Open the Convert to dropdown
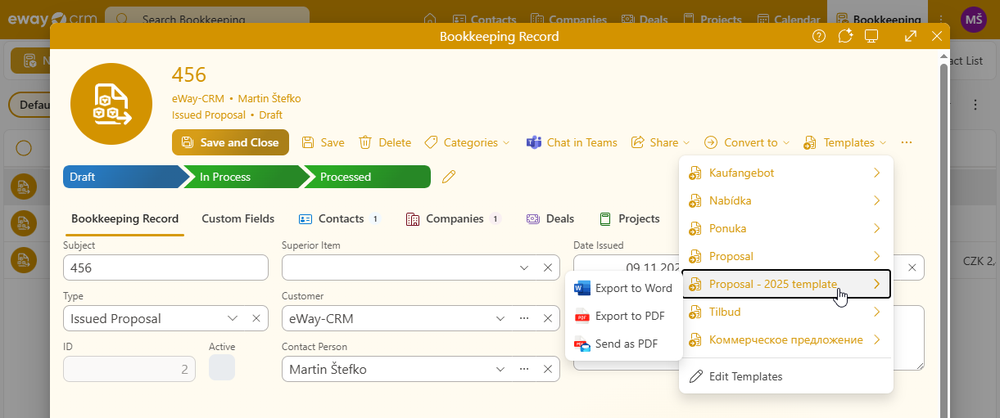The height and width of the screenshot is (418, 1000). [746, 143]
